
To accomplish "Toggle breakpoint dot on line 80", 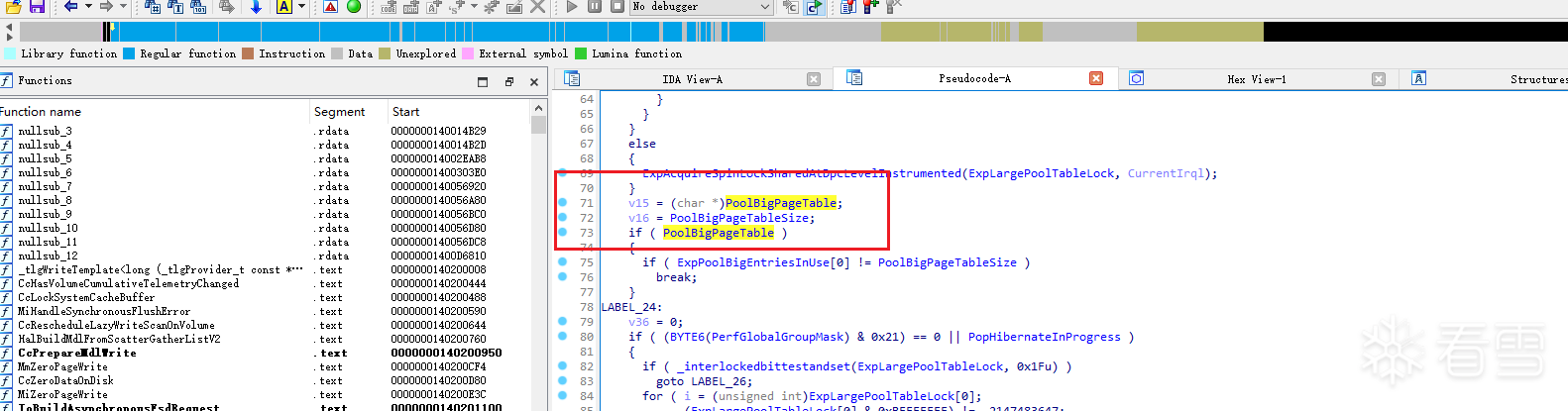I will tap(562, 337).
